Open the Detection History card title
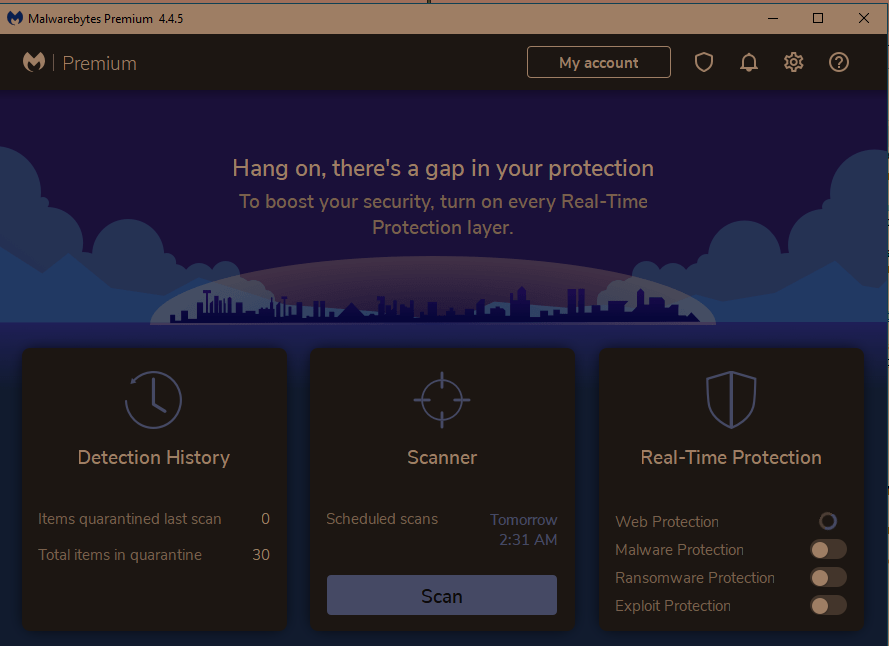The image size is (889, 646). click(154, 457)
